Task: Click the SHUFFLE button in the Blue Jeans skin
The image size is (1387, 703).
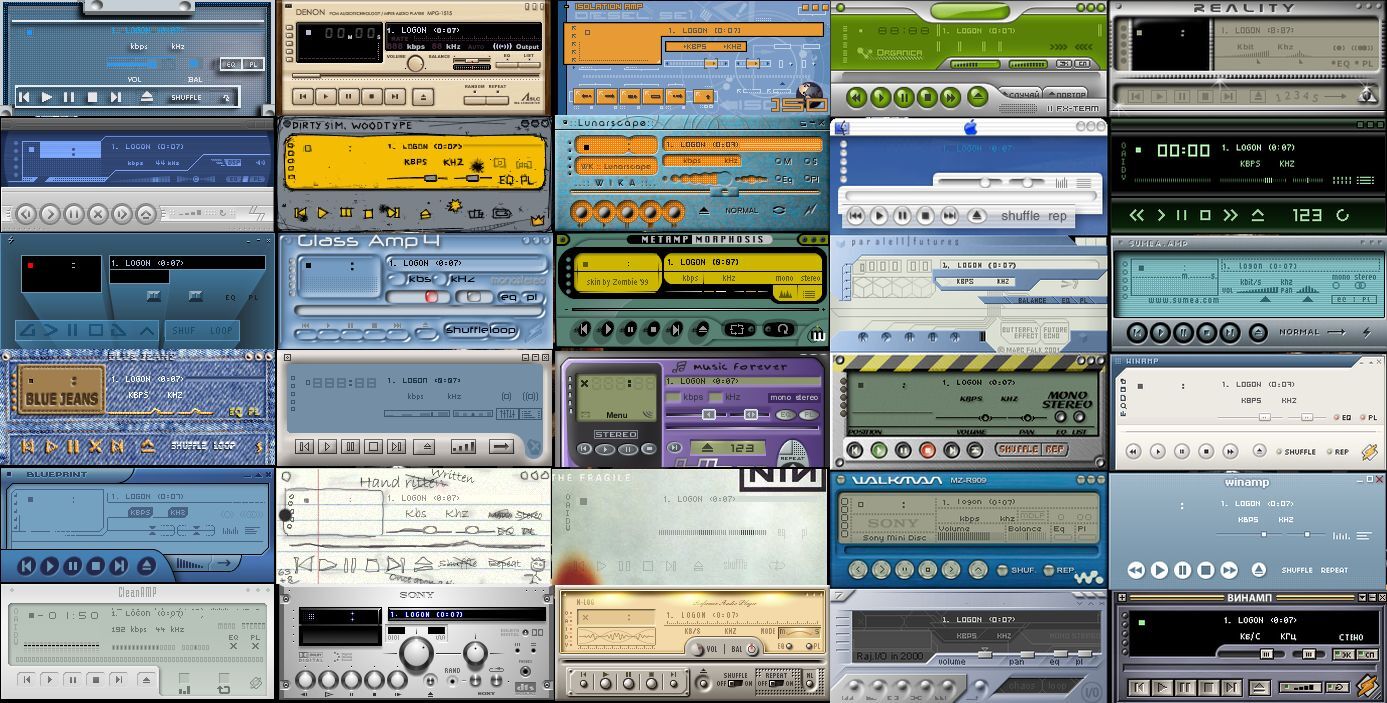Action: click(x=188, y=446)
